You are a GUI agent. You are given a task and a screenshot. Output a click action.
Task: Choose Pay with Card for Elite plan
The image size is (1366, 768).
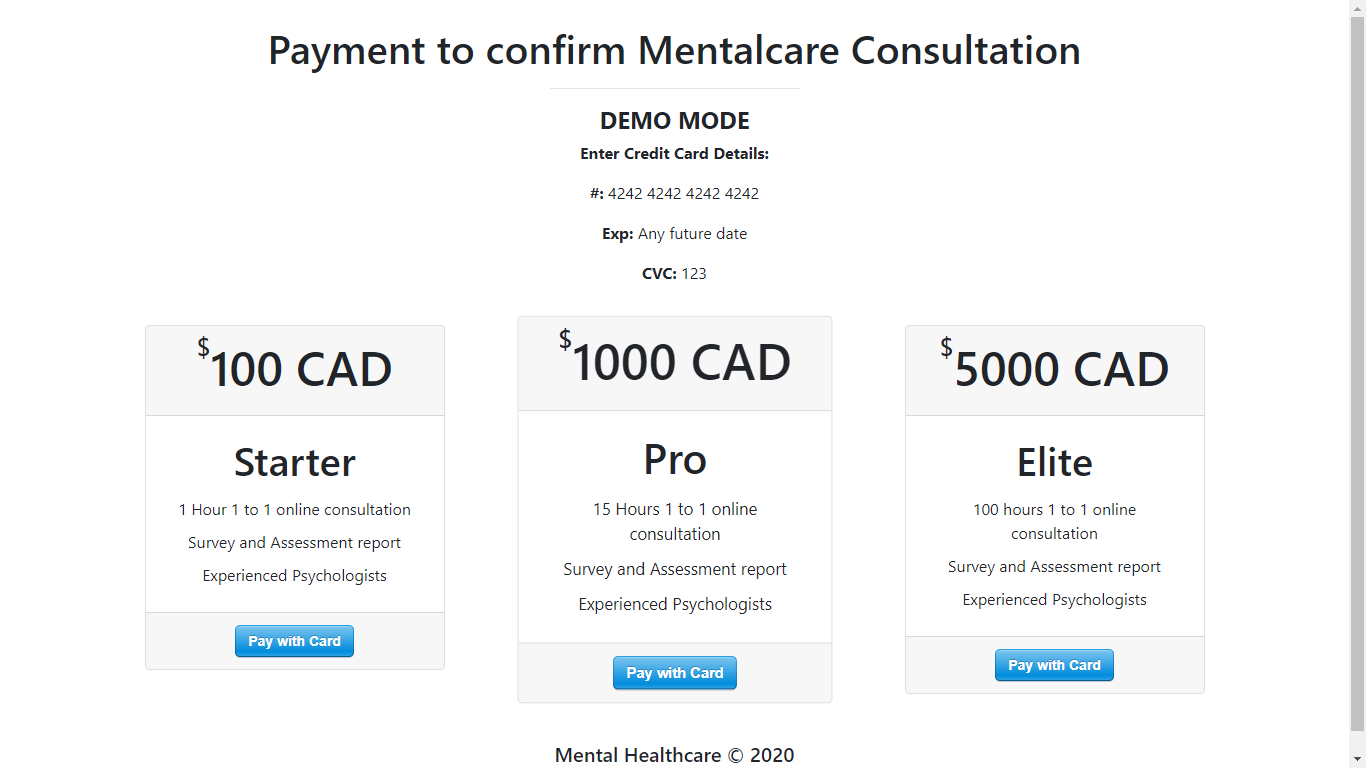click(1054, 665)
